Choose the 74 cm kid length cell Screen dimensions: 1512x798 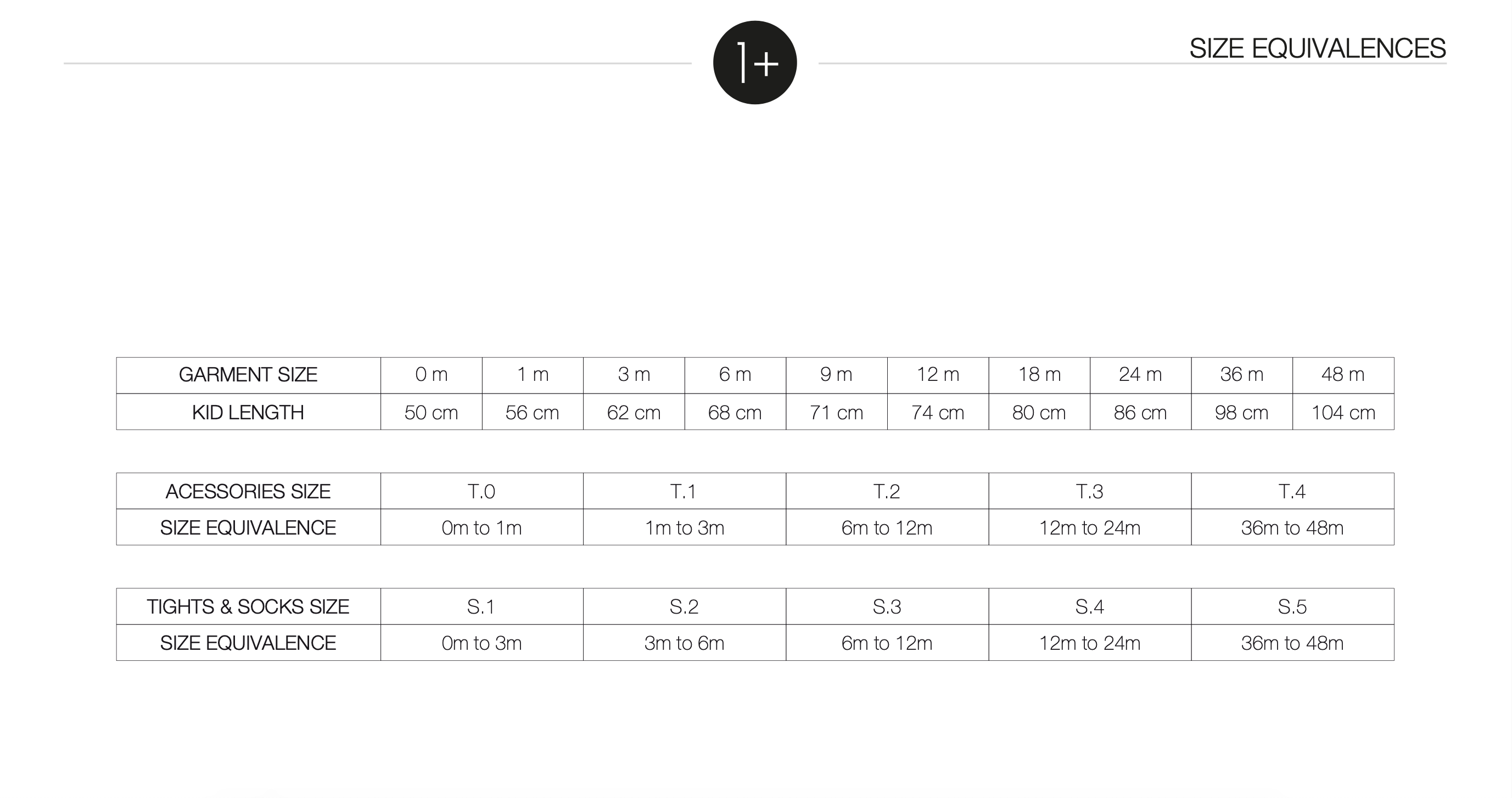point(938,413)
